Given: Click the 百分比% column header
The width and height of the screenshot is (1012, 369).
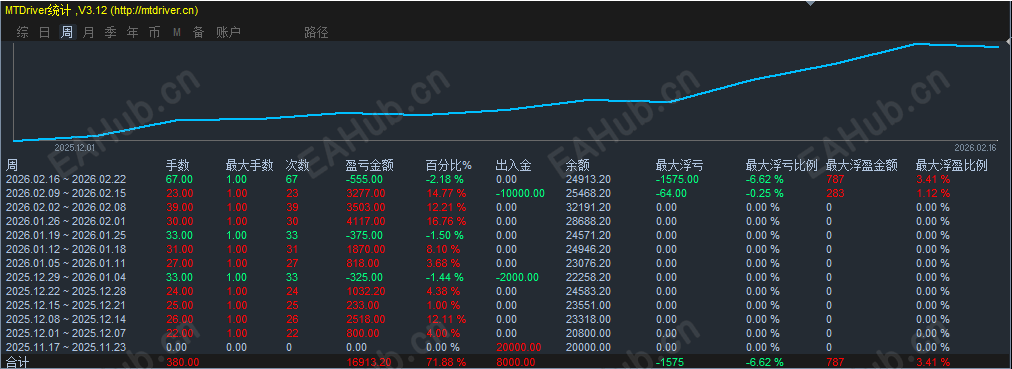Looking at the screenshot, I should [449, 165].
